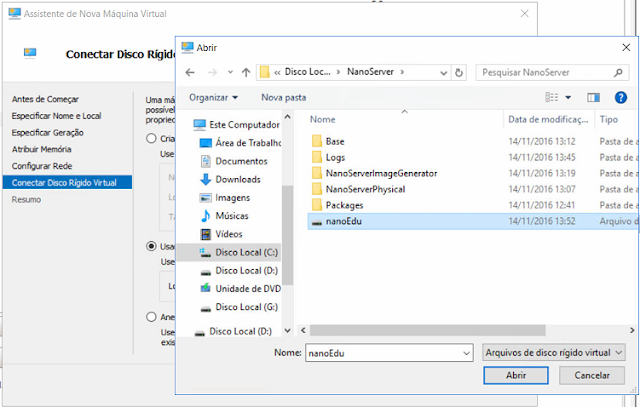Select NanoServerPhysical folder icon
The height and width of the screenshot is (407, 640).
(317, 189)
